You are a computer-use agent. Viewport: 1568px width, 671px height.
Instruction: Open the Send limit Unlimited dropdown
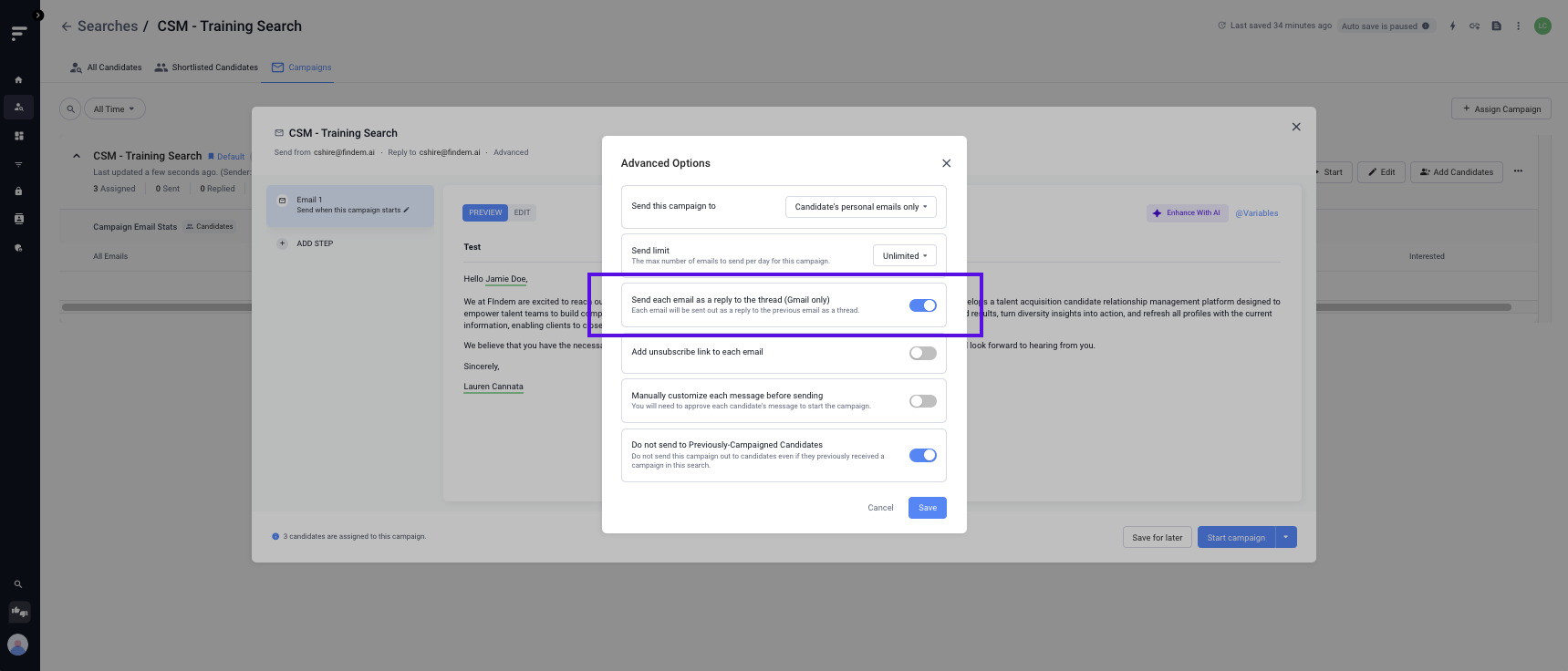tap(904, 256)
